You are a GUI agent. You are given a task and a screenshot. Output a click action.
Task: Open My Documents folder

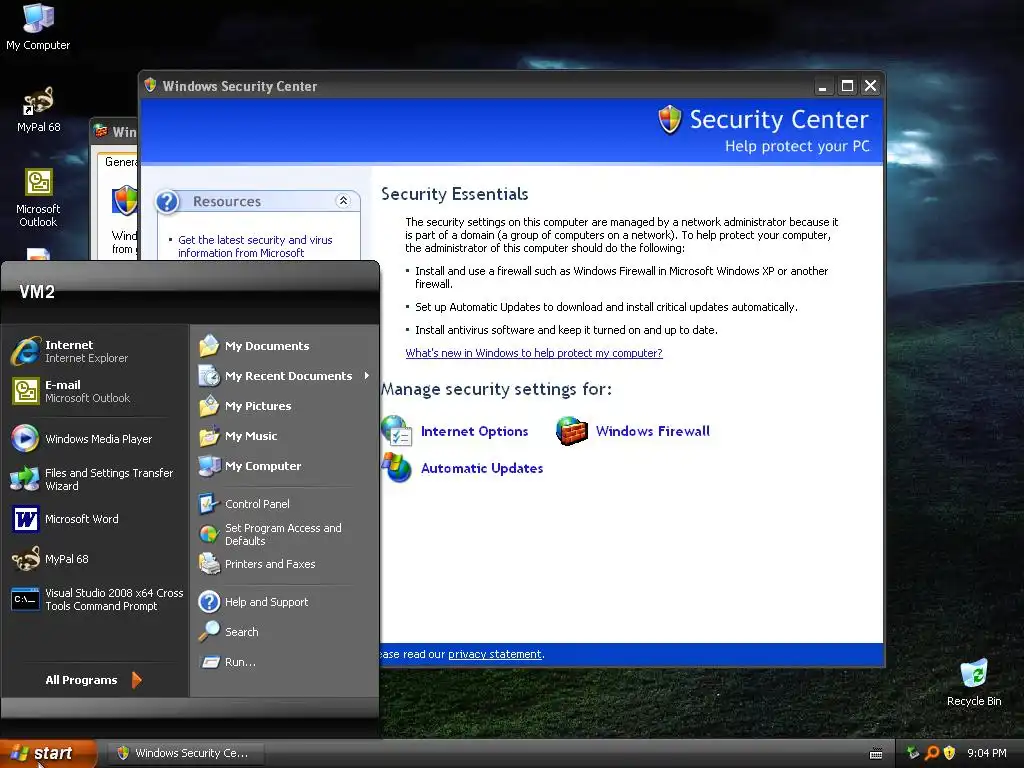(285, 345)
